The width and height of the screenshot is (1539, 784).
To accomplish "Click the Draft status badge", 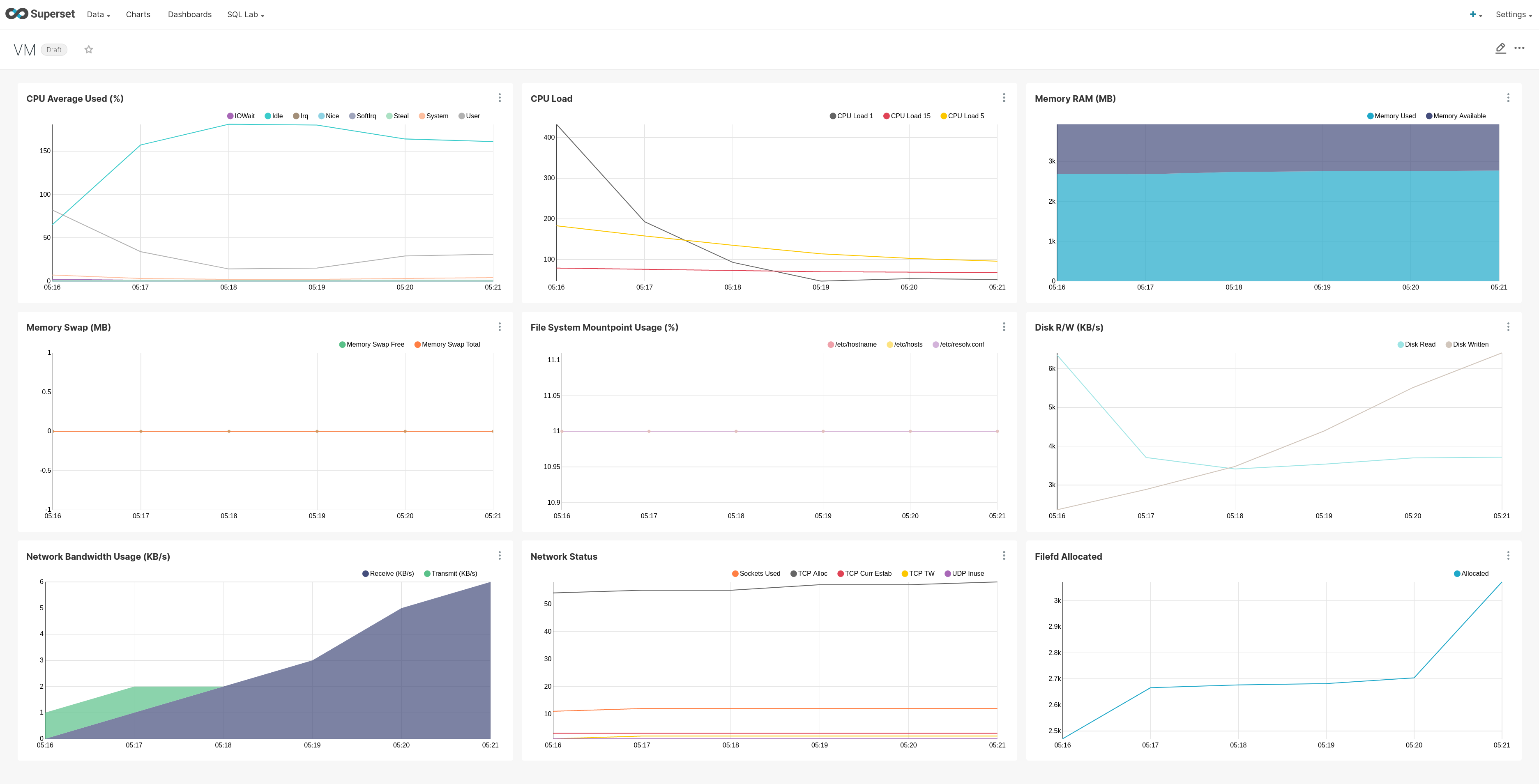I will click(54, 50).
